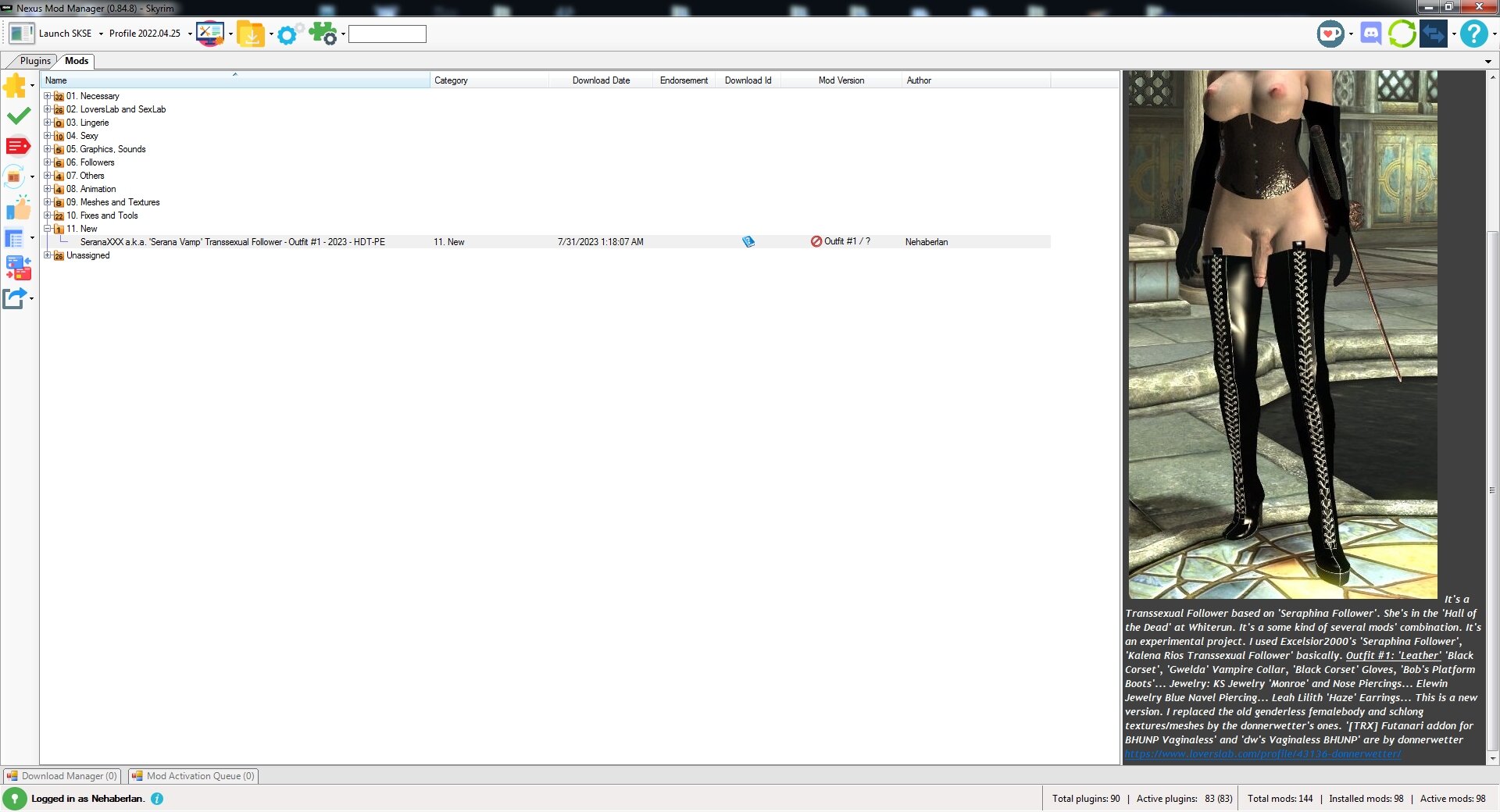The image size is (1500, 812).
Task: Open dropdown arrow beside help icon
Action: click(1495, 34)
